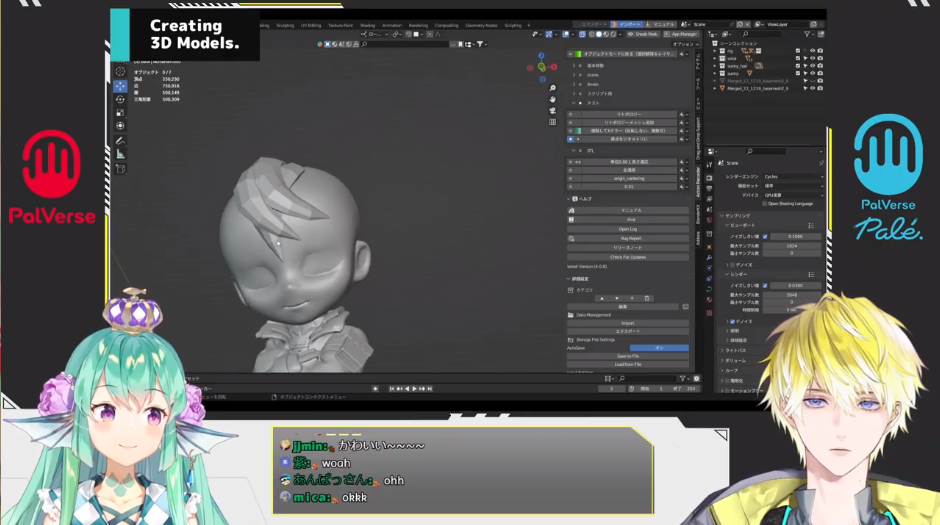This screenshot has height=525, width=940.
Task: Switch to the UV Editing workspace tab
Action: click(313, 25)
